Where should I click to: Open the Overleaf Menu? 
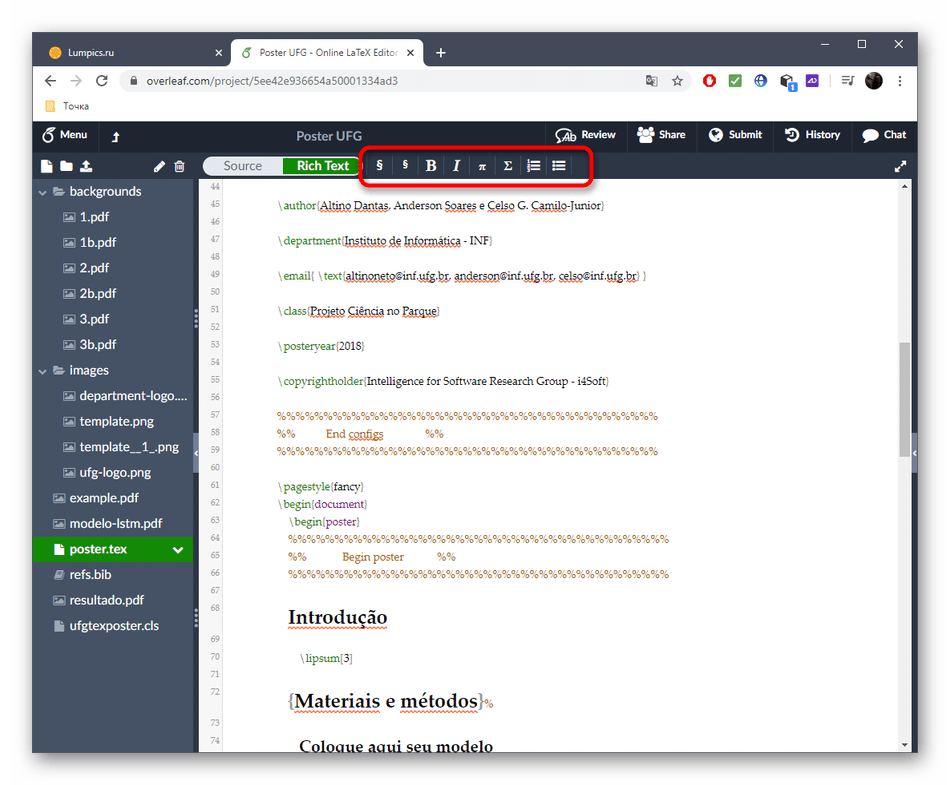tap(65, 135)
